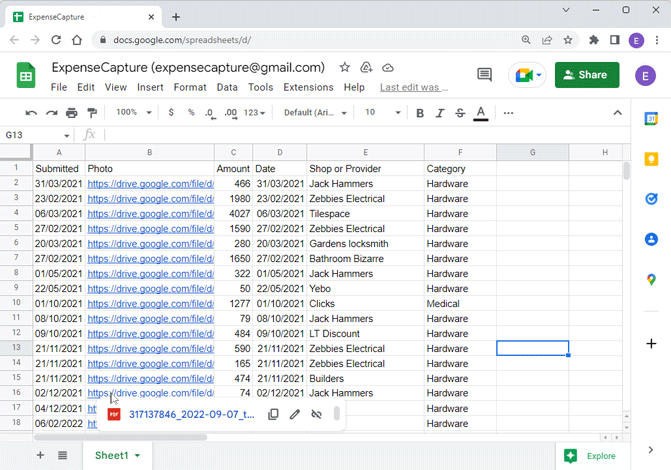This screenshot has height=470, width=671.
Task: Select the column G header
Action: coord(532,152)
